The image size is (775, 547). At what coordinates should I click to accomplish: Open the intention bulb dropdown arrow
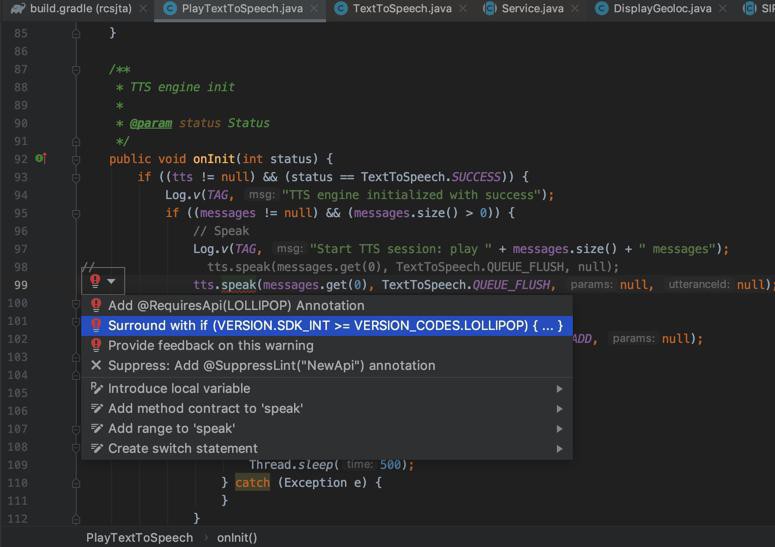point(111,281)
